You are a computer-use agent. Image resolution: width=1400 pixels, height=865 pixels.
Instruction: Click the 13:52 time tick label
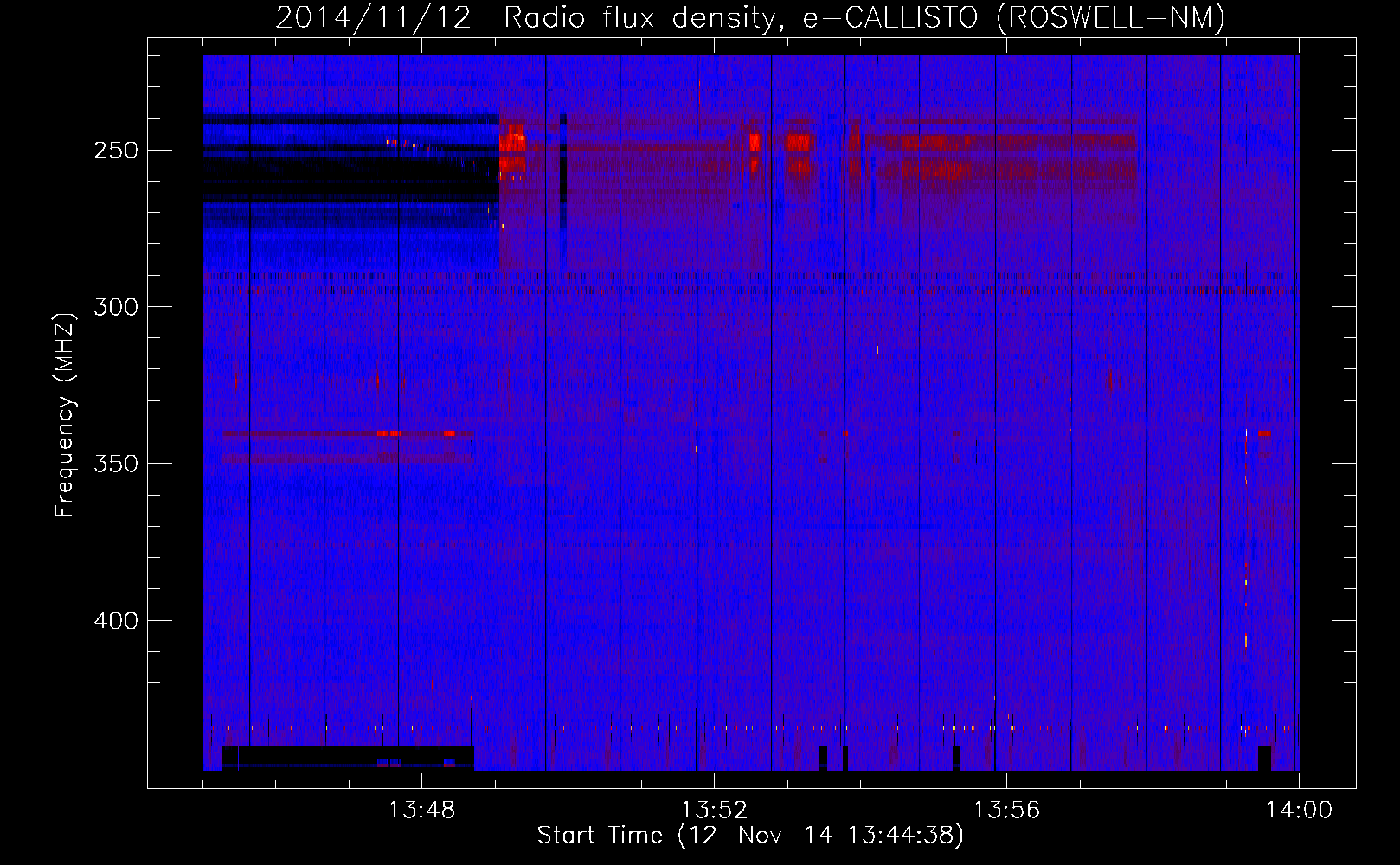[x=714, y=811]
